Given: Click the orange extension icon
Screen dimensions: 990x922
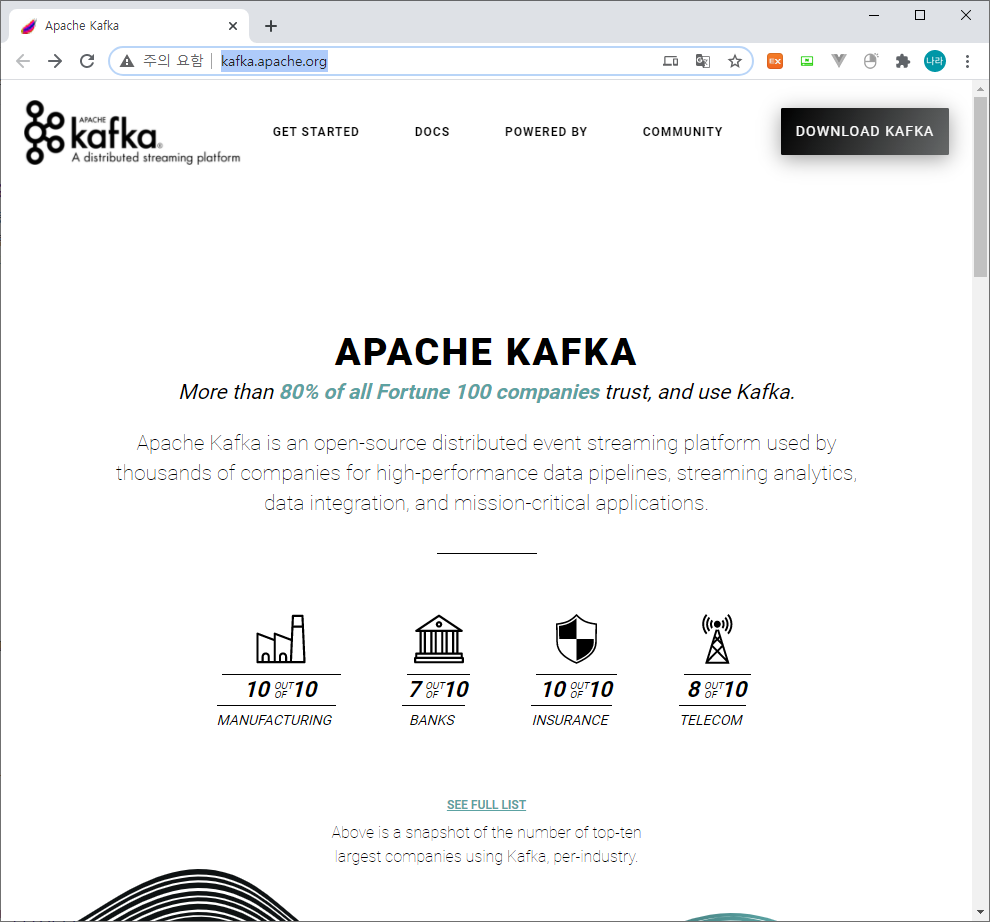Looking at the screenshot, I should (x=775, y=61).
